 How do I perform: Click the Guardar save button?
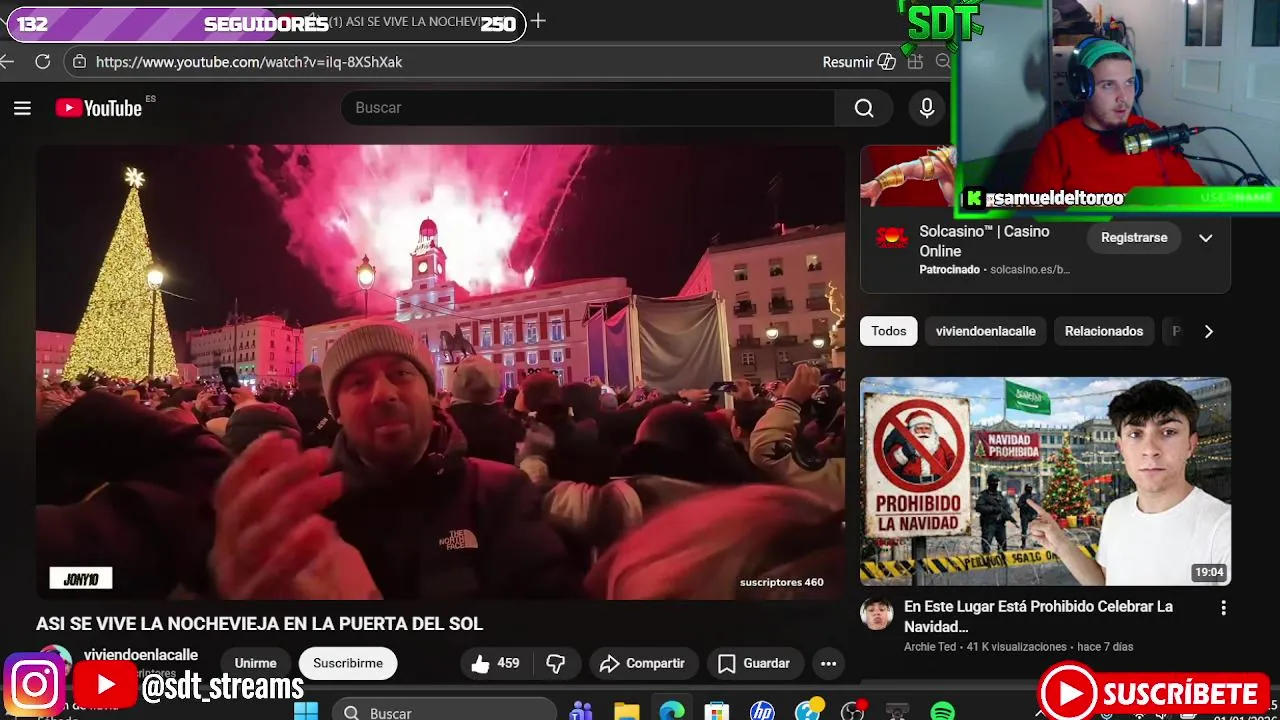[755, 663]
